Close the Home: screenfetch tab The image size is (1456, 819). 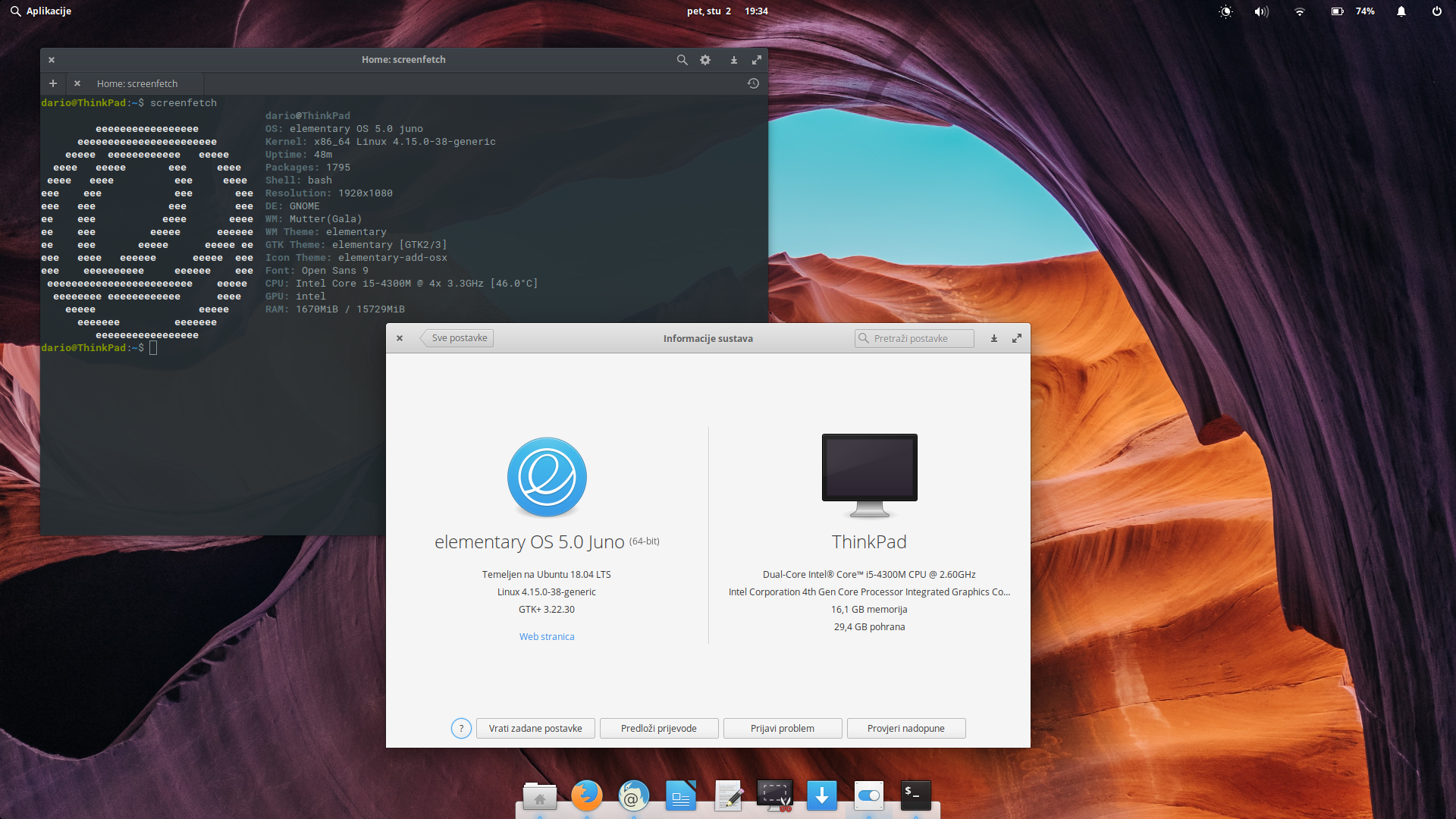click(x=77, y=83)
